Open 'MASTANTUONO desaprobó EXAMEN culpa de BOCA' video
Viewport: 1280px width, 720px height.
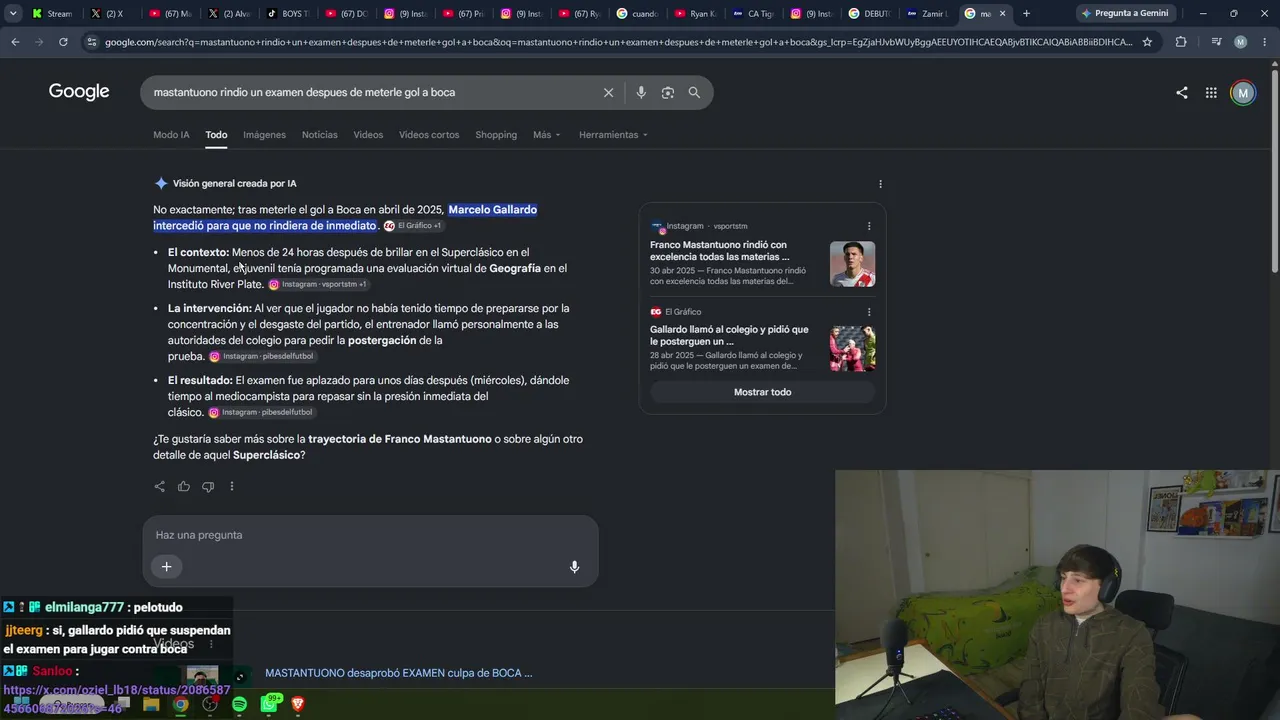click(398, 673)
